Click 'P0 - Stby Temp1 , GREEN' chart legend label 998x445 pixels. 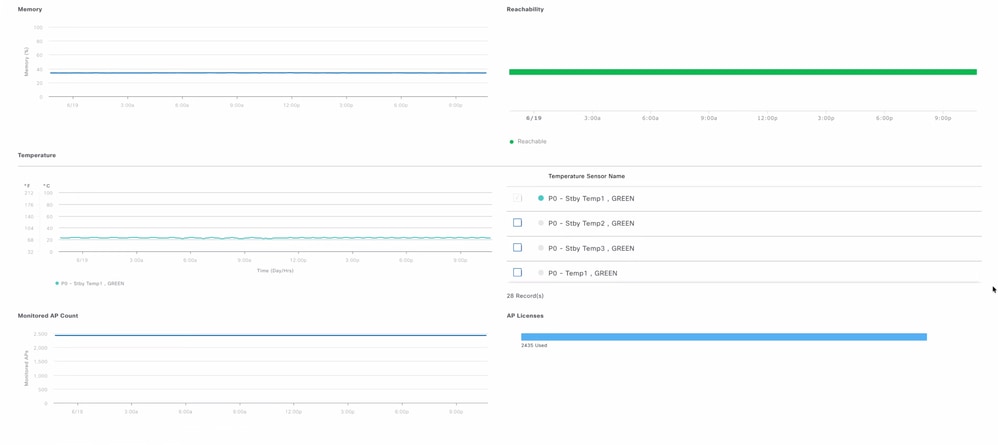point(93,283)
